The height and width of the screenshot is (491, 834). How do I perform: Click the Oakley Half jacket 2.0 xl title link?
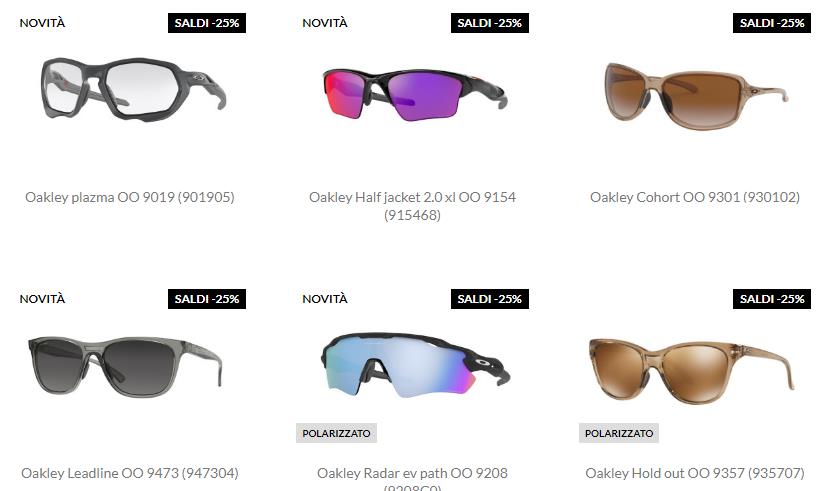[412, 206]
